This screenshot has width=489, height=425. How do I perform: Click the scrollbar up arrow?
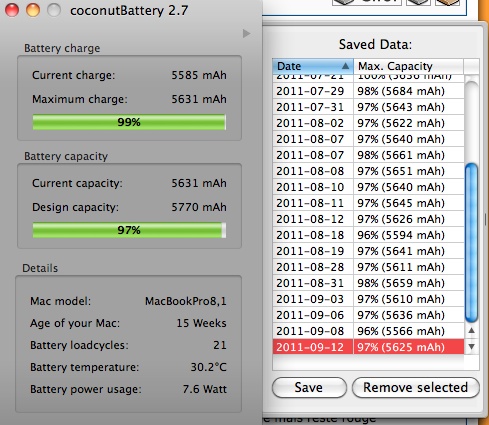[471, 330]
